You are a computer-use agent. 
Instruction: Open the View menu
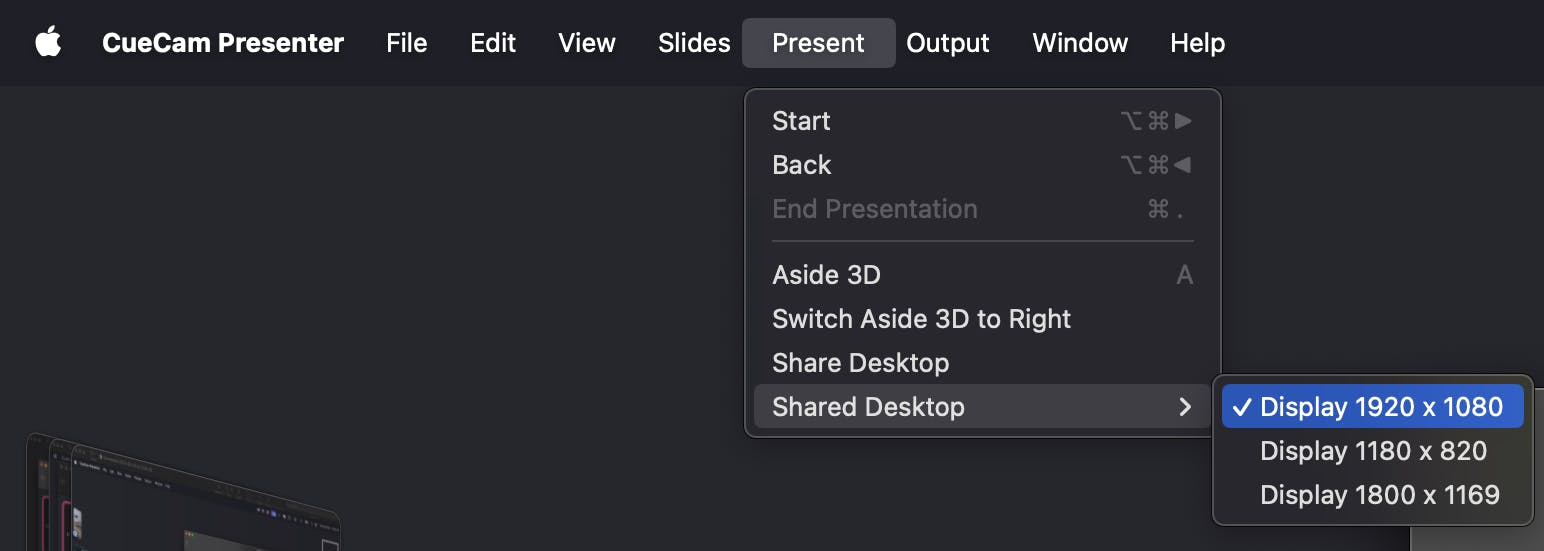[587, 43]
